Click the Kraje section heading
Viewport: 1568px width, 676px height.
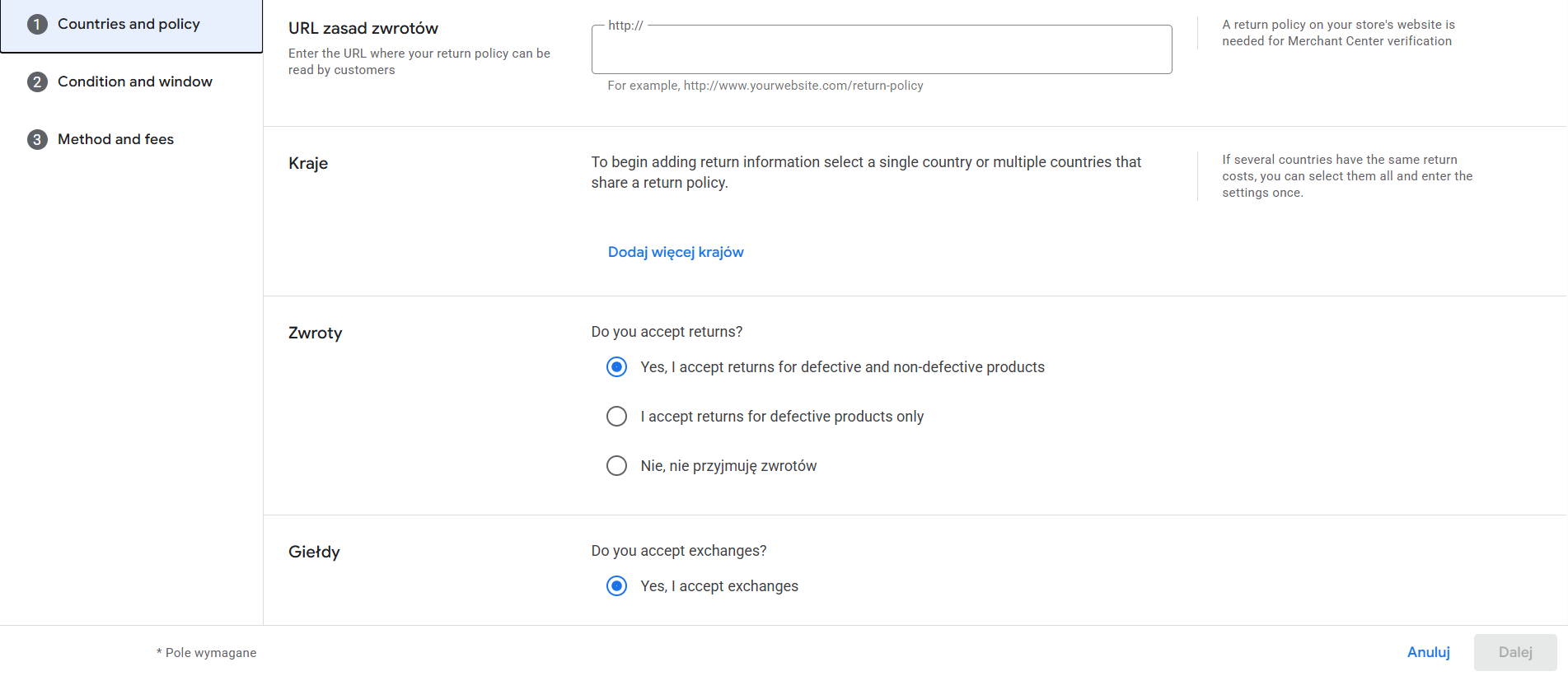308,163
